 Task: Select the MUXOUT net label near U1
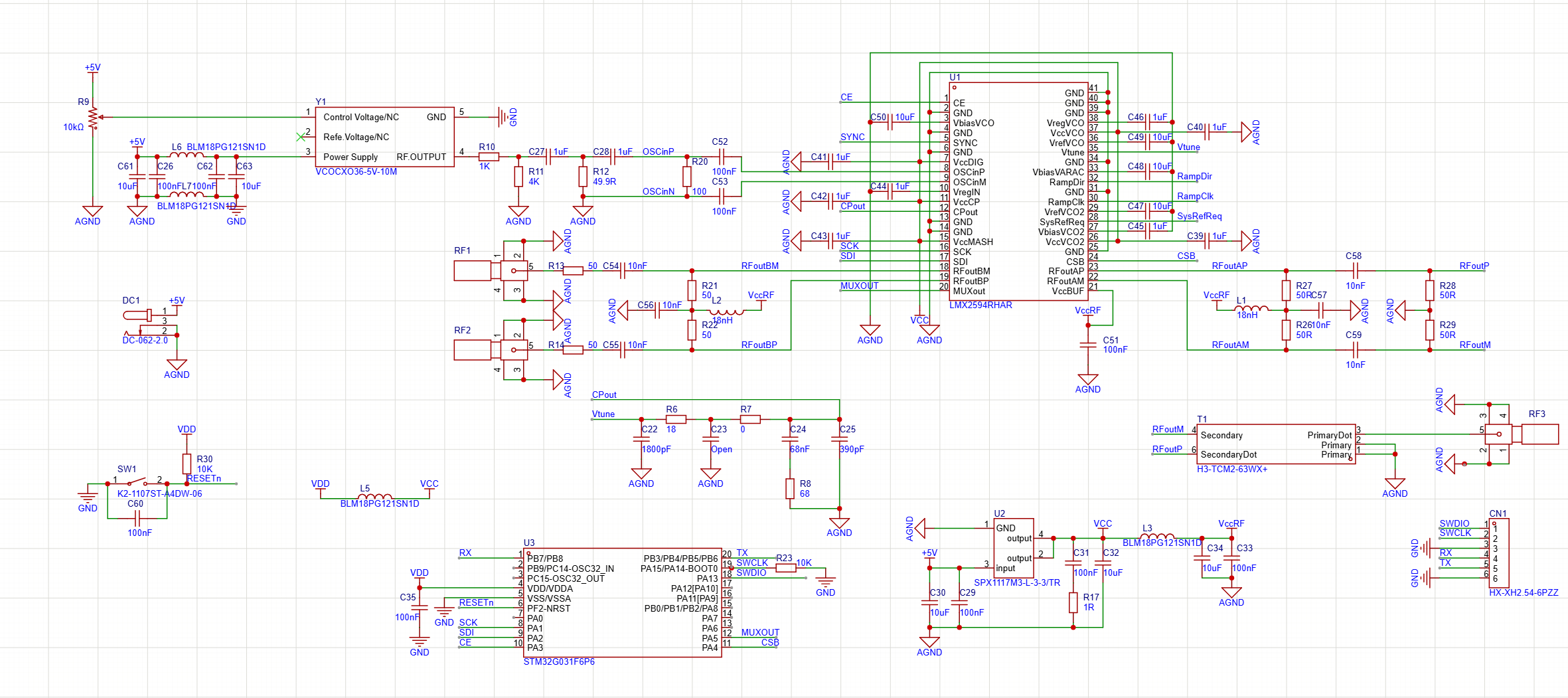pyautogui.click(x=859, y=286)
